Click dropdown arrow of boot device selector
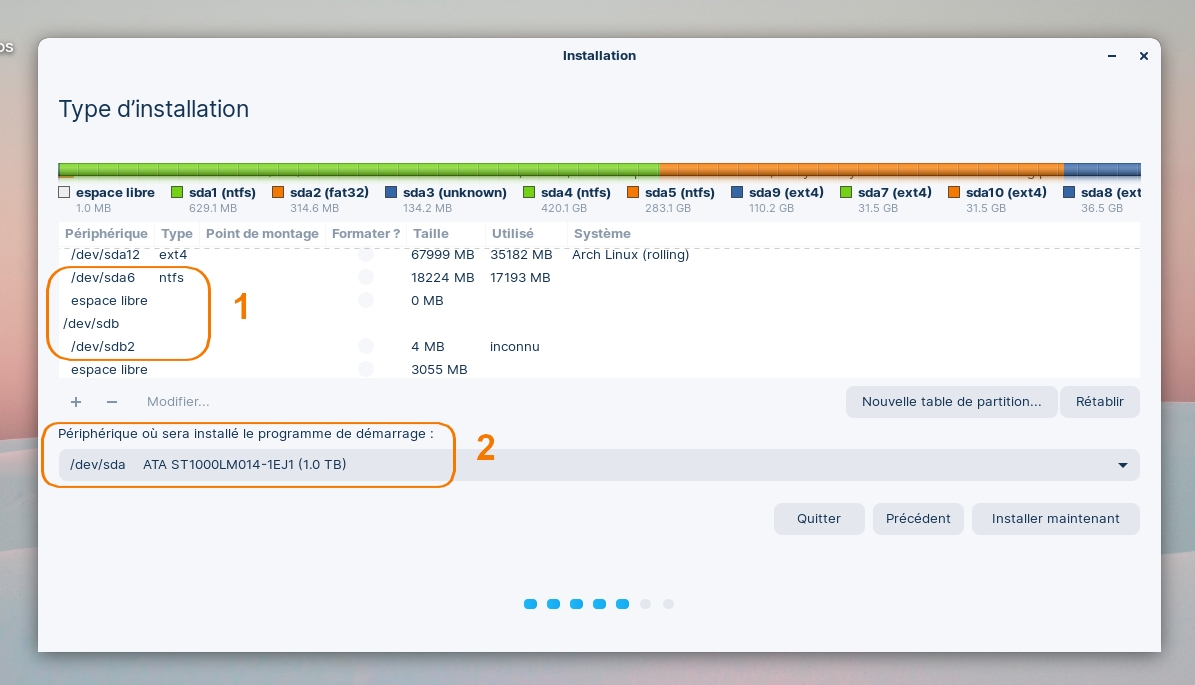This screenshot has width=1195, height=685. [1123, 465]
